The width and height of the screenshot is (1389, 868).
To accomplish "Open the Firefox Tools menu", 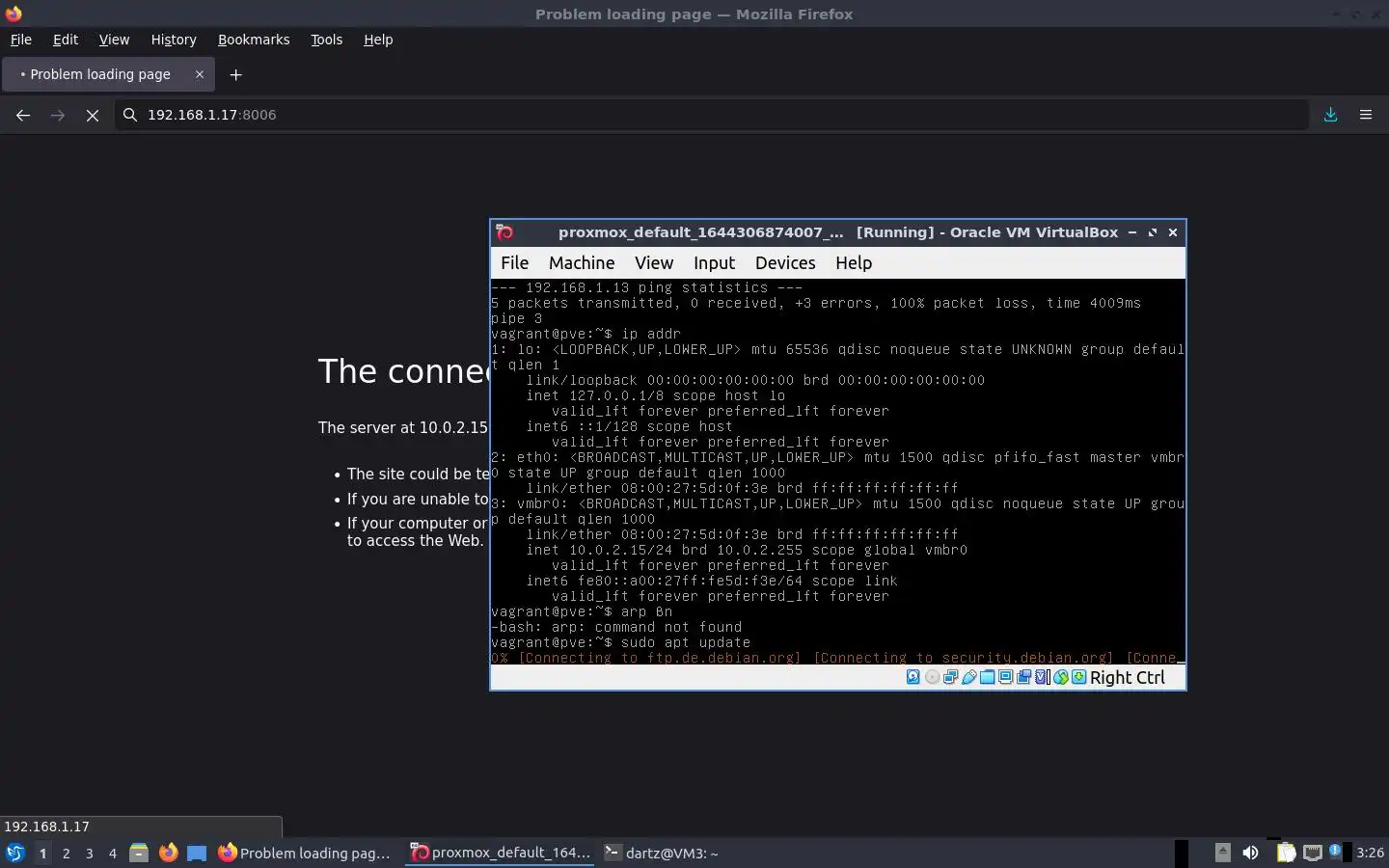I will tap(327, 40).
